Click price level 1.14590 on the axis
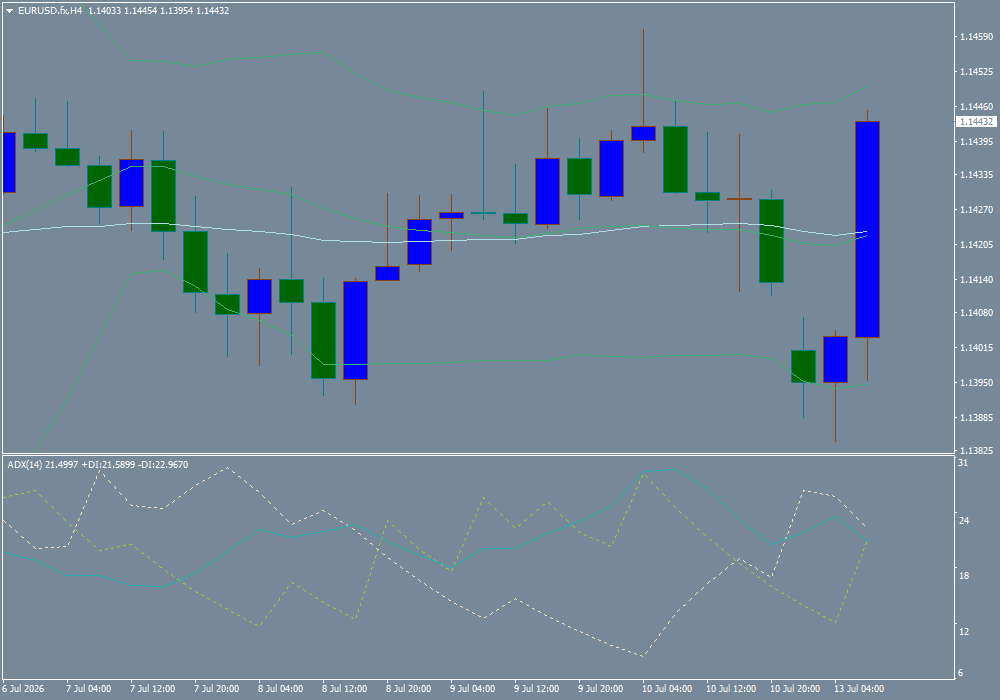 click(976, 37)
